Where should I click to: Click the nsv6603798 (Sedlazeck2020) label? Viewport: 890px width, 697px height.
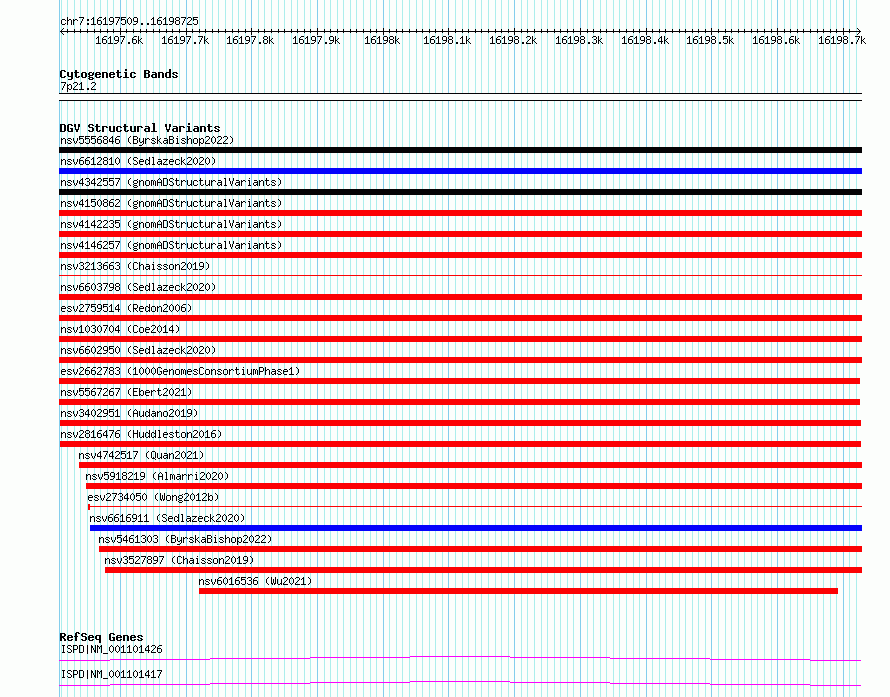pos(138,287)
